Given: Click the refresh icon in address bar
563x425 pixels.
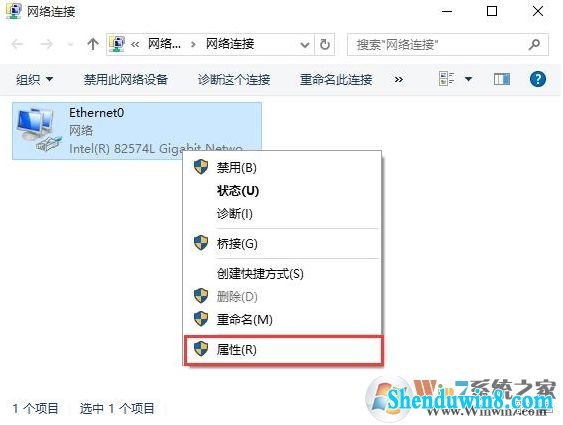Looking at the screenshot, I should pyautogui.click(x=325, y=45).
